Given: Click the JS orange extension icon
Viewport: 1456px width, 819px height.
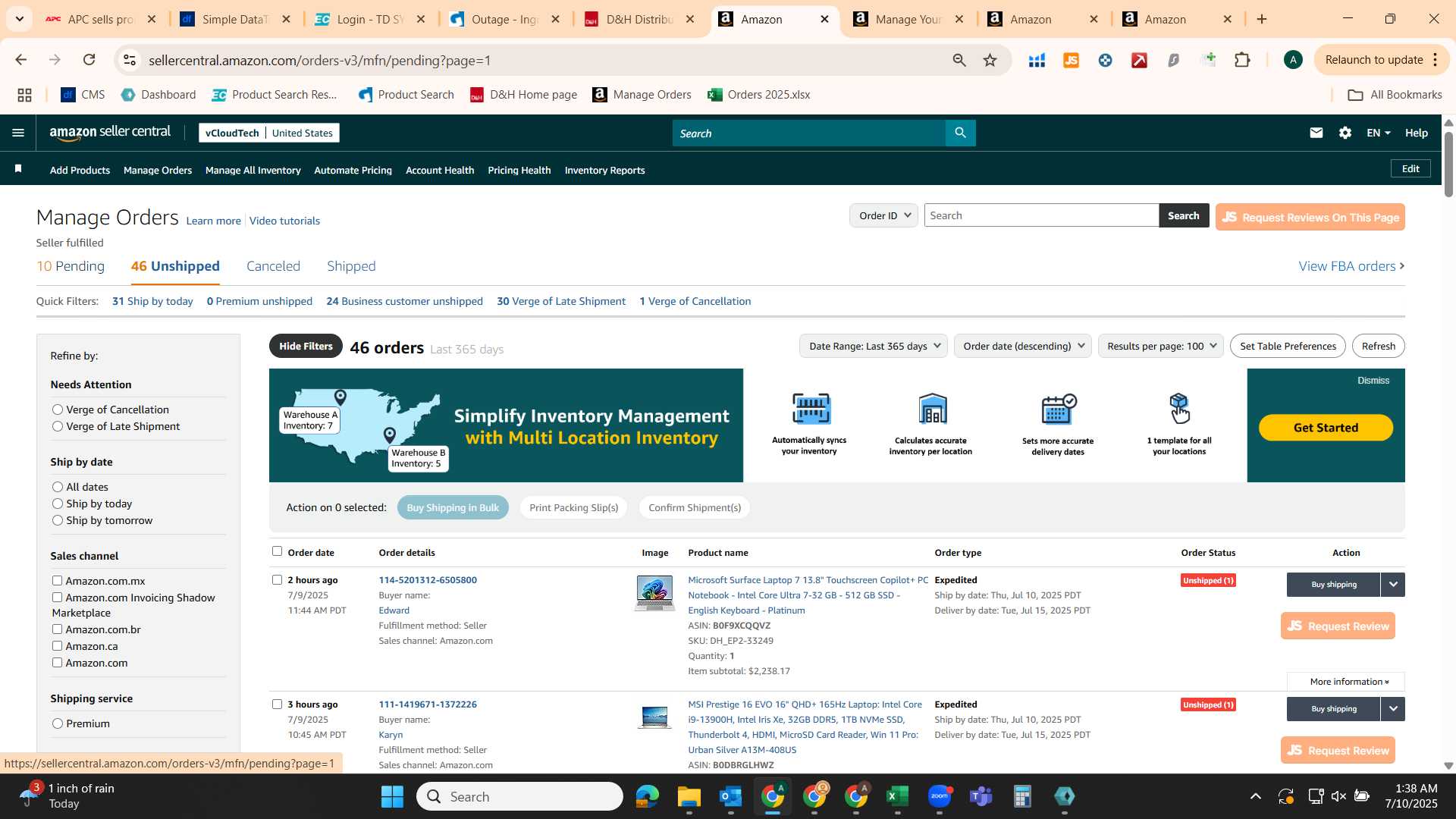Looking at the screenshot, I should coord(1071,60).
